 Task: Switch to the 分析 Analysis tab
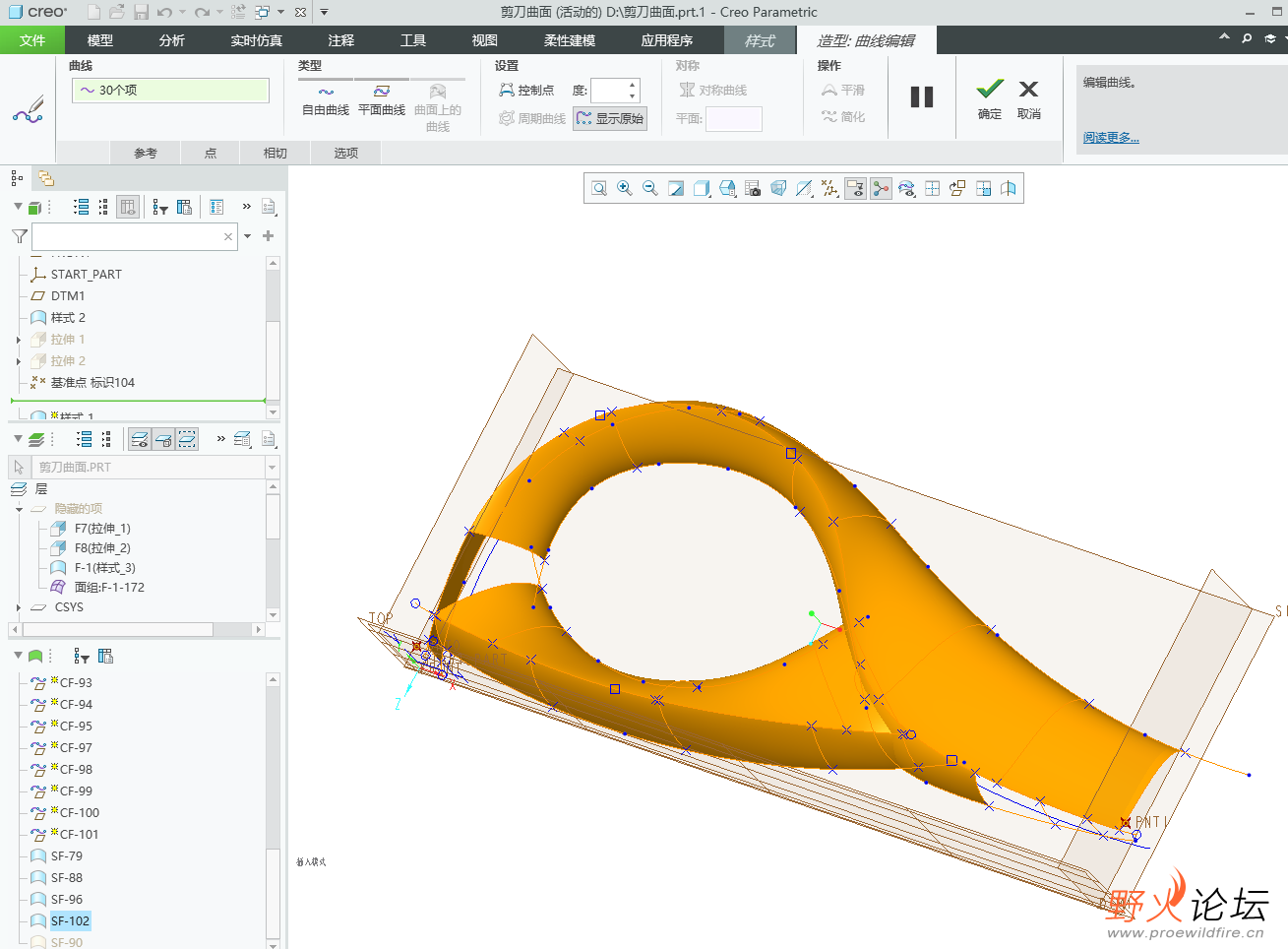171,40
